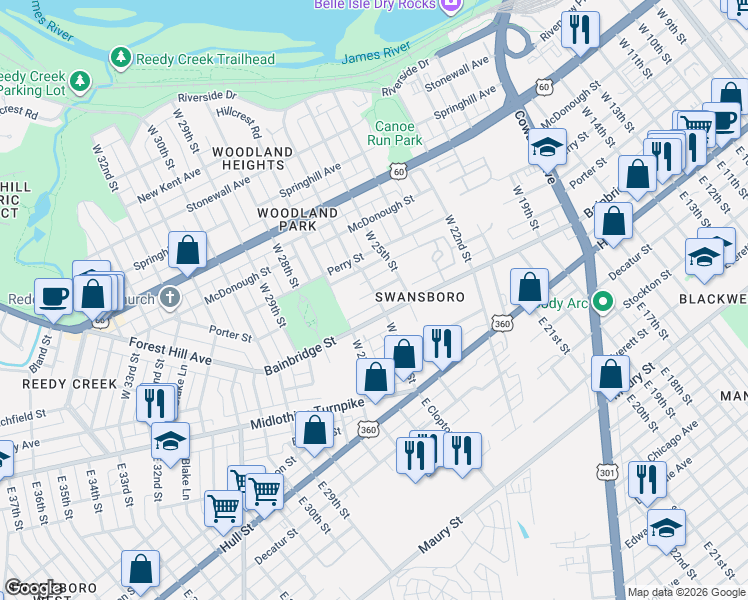Click shopping bag marker left of route 360 shield
The height and width of the screenshot is (600, 748).
314,431
